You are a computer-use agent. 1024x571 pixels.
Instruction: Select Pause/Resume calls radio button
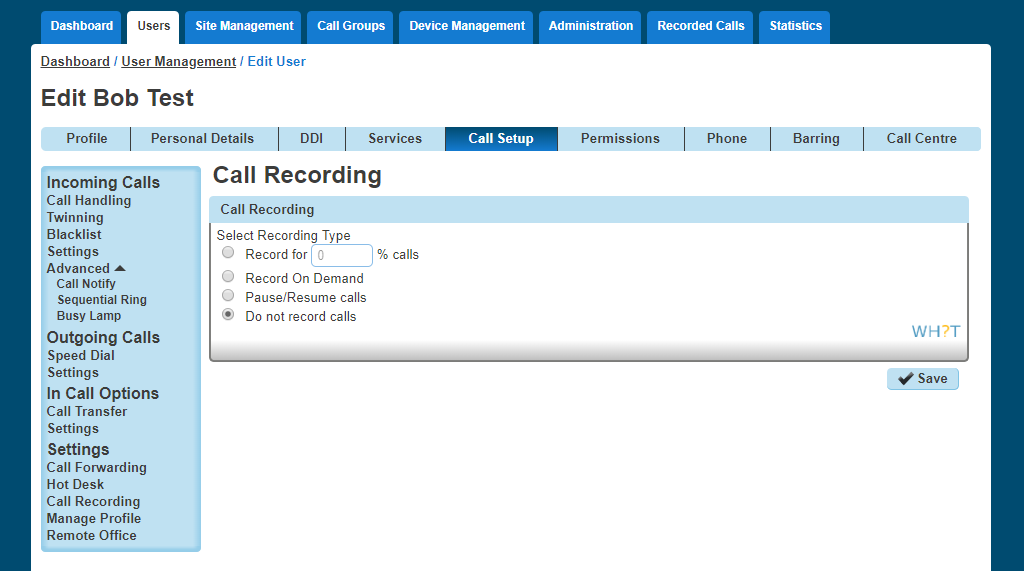tap(228, 295)
